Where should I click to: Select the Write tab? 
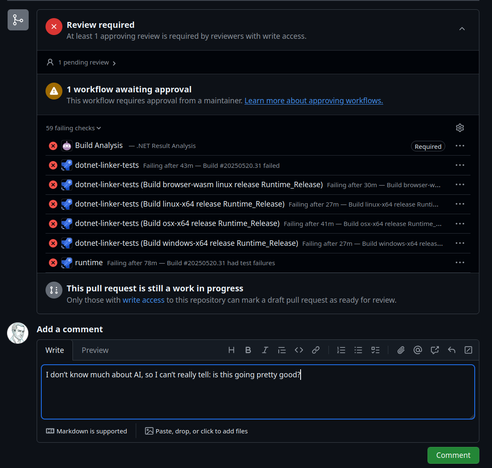(55, 350)
